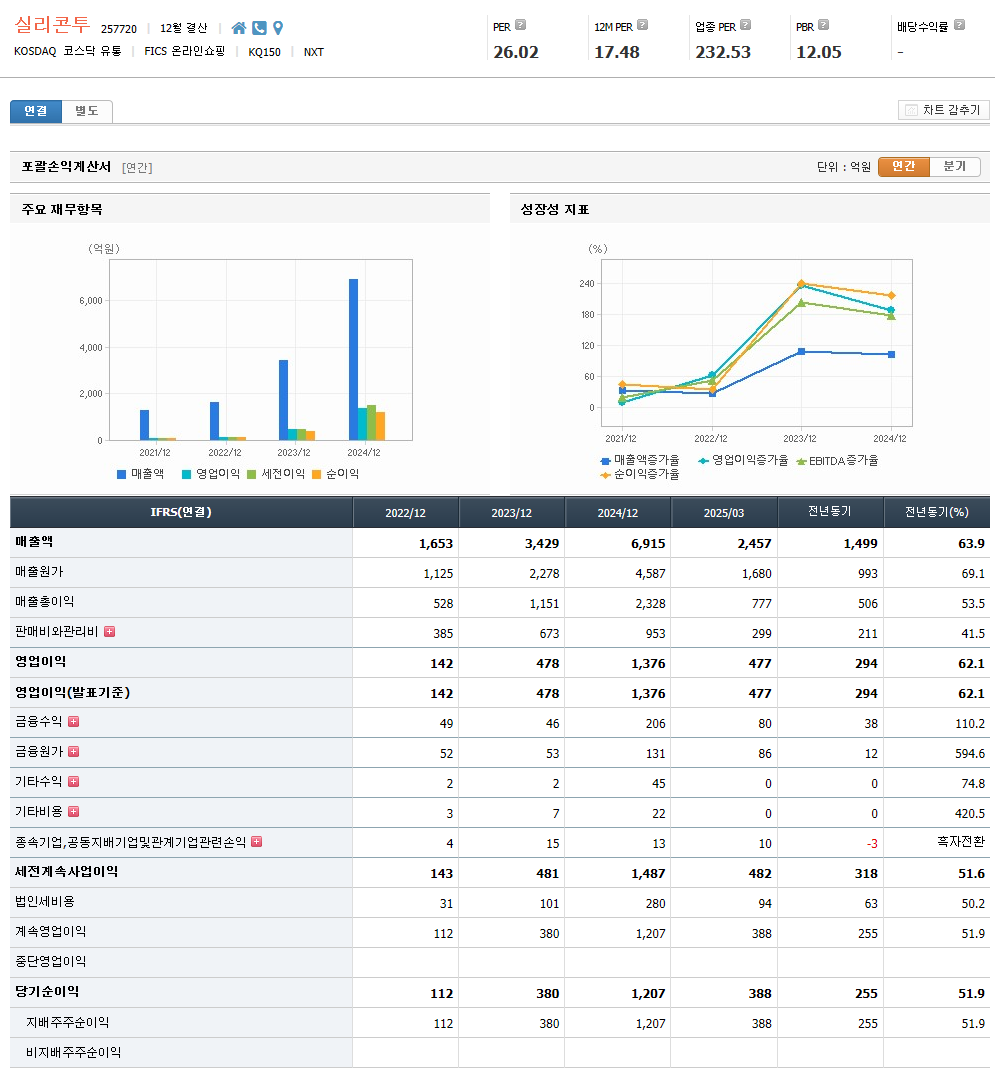The image size is (995, 1082).
Task: Switch to 분기 period view
Action: (954, 166)
